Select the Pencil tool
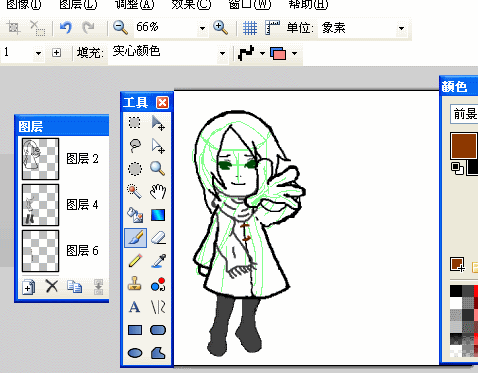This screenshot has width=478, height=373. [x=135, y=261]
